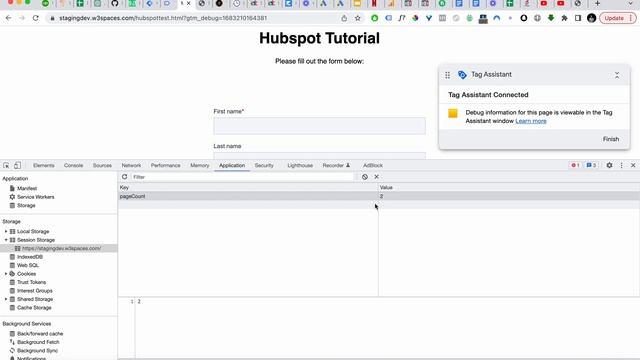640x360 pixels.
Task: Switch to the Performance tab
Action: pyautogui.click(x=165, y=165)
